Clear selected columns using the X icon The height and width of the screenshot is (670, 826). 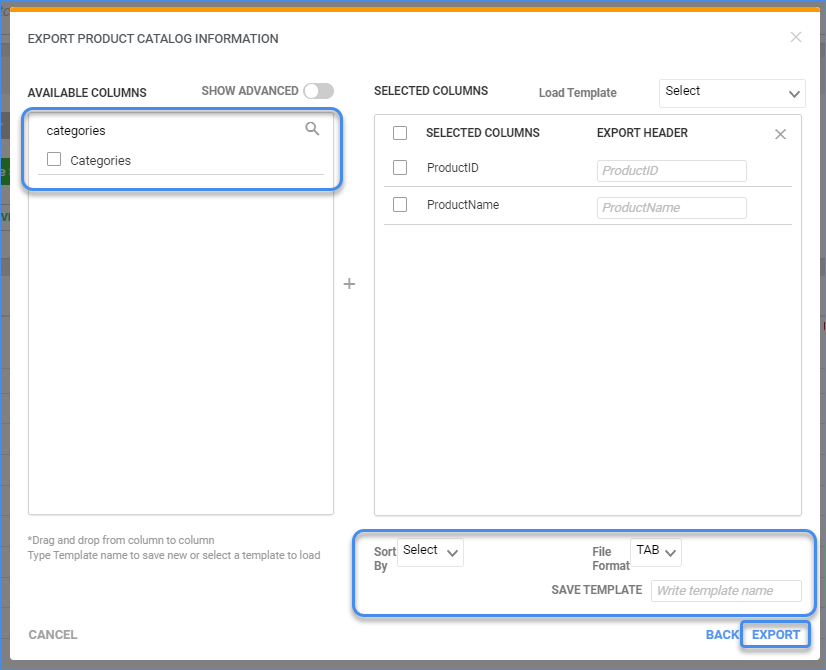(x=780, y=132)
